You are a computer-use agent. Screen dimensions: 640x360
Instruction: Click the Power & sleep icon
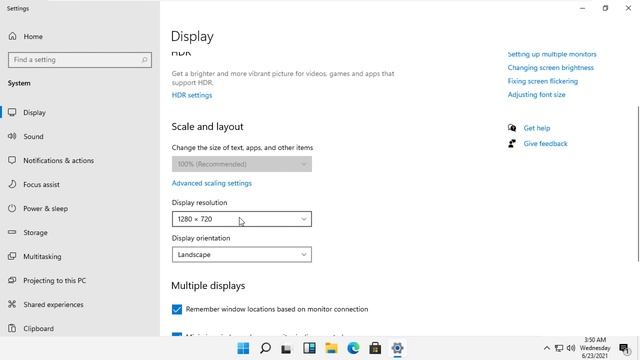tap(12, 208)
